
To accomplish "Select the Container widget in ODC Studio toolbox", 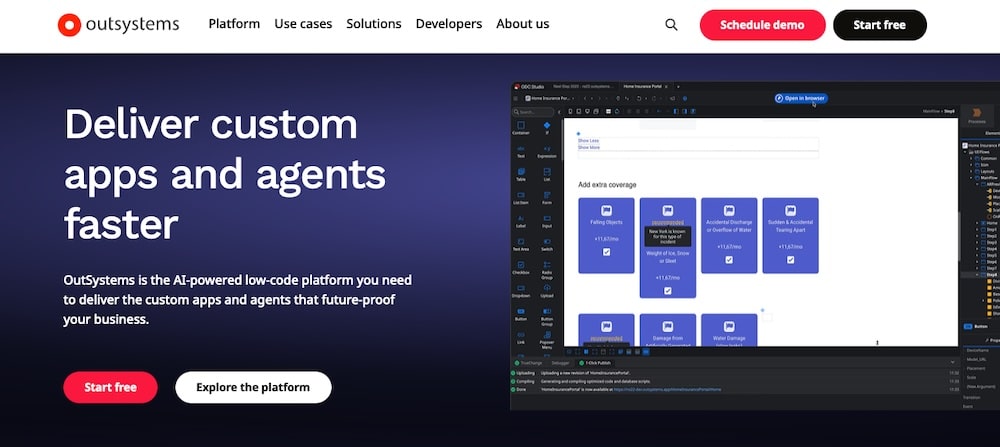I will click(520, 128).
